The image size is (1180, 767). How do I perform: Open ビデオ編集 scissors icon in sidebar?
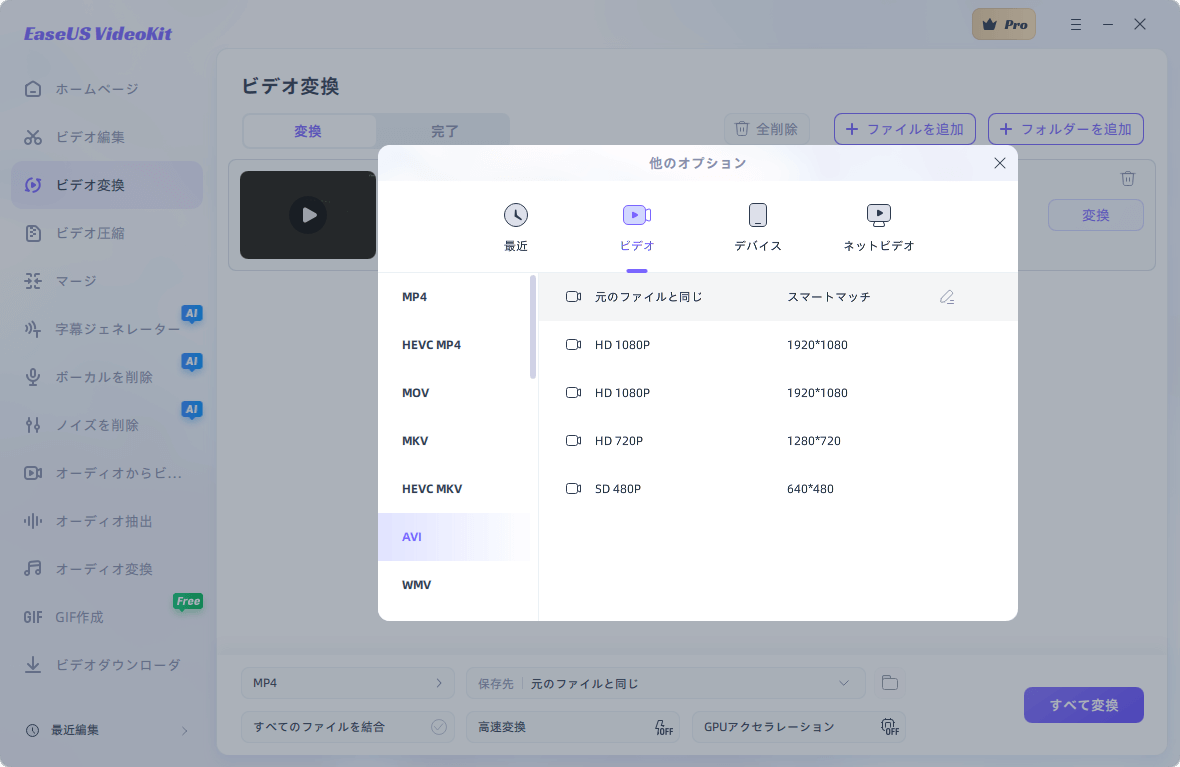point(32,137)
